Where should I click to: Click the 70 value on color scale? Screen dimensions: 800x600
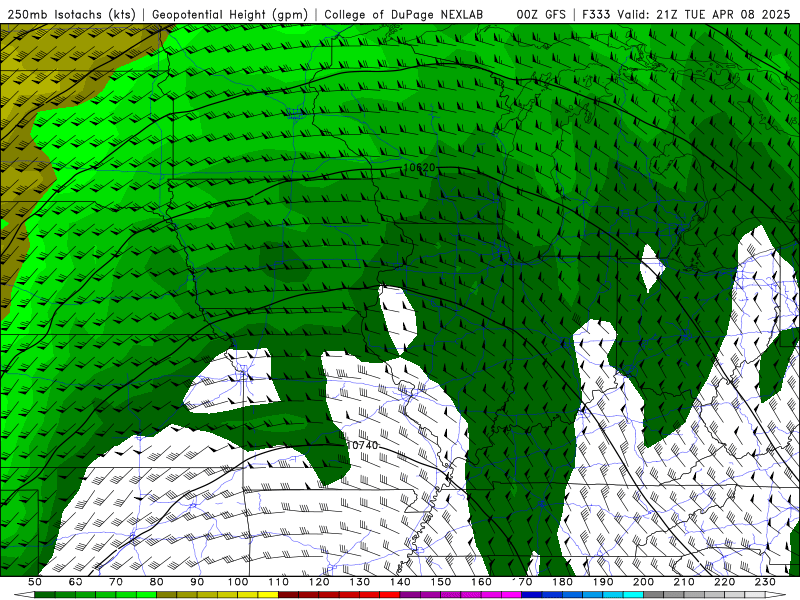tap(116, 582)
